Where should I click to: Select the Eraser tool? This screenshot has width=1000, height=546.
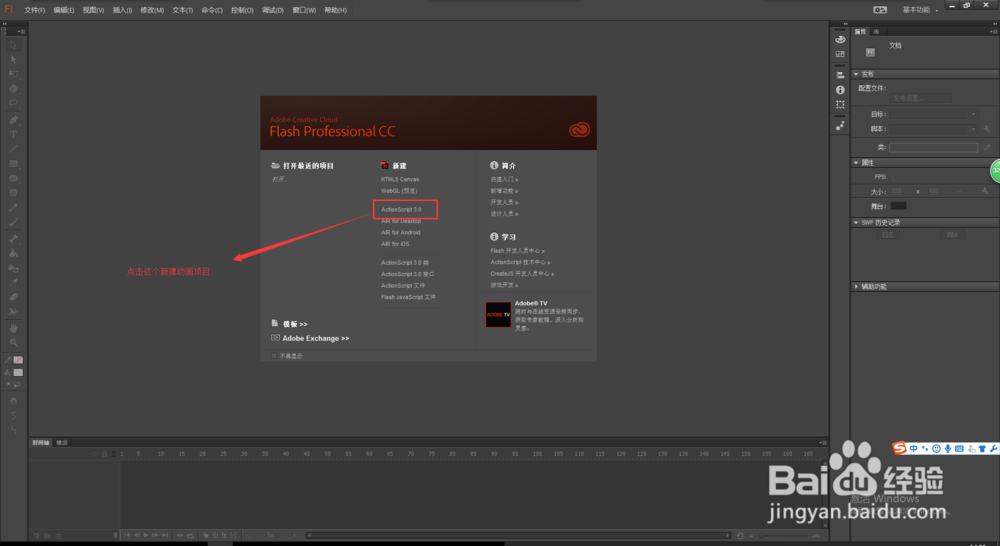tap(13, 297)
